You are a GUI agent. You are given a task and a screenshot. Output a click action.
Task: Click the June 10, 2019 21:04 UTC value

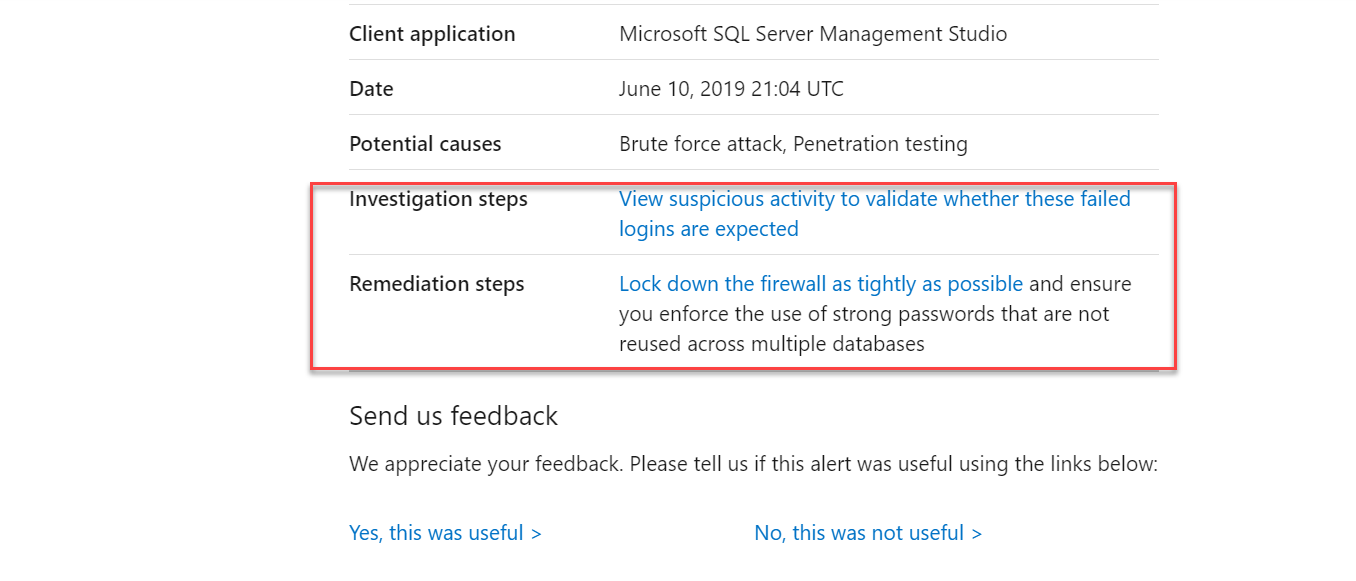coord(731,89)
